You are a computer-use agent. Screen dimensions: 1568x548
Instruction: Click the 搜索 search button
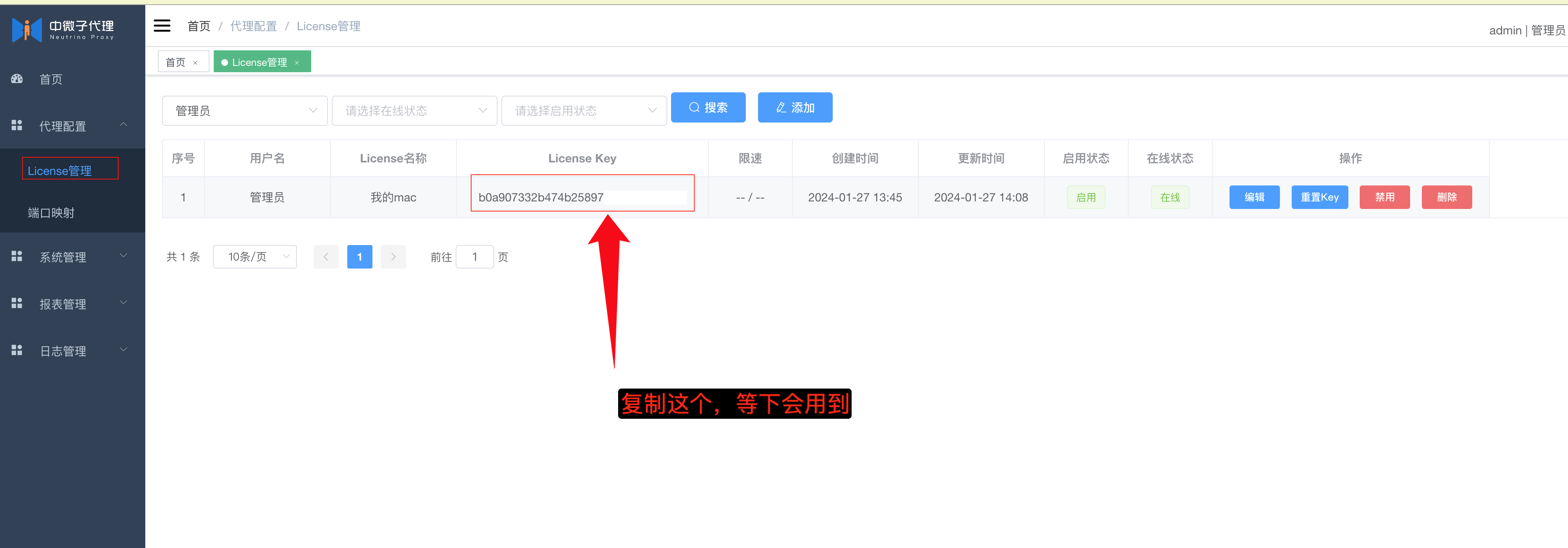708,108
